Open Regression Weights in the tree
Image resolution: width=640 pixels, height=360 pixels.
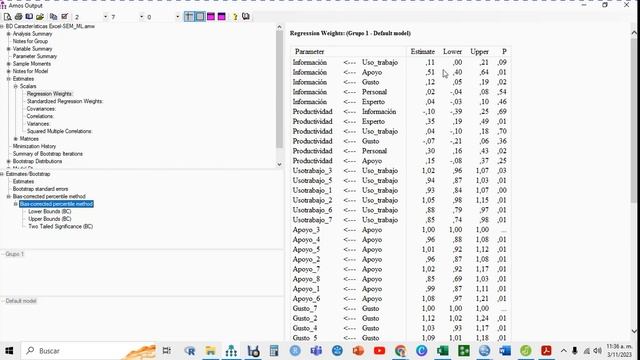[50, 94]
